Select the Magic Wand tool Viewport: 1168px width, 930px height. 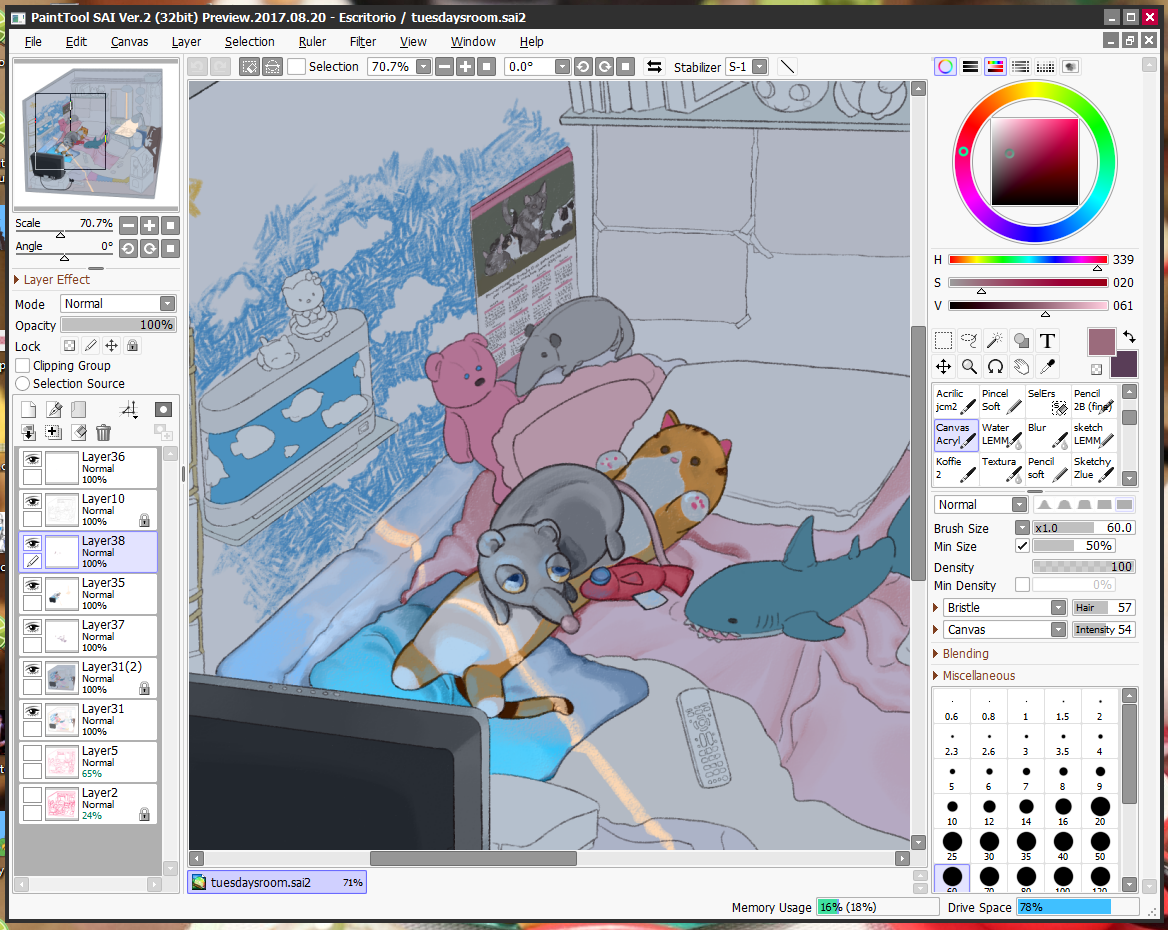pos(994,341)
